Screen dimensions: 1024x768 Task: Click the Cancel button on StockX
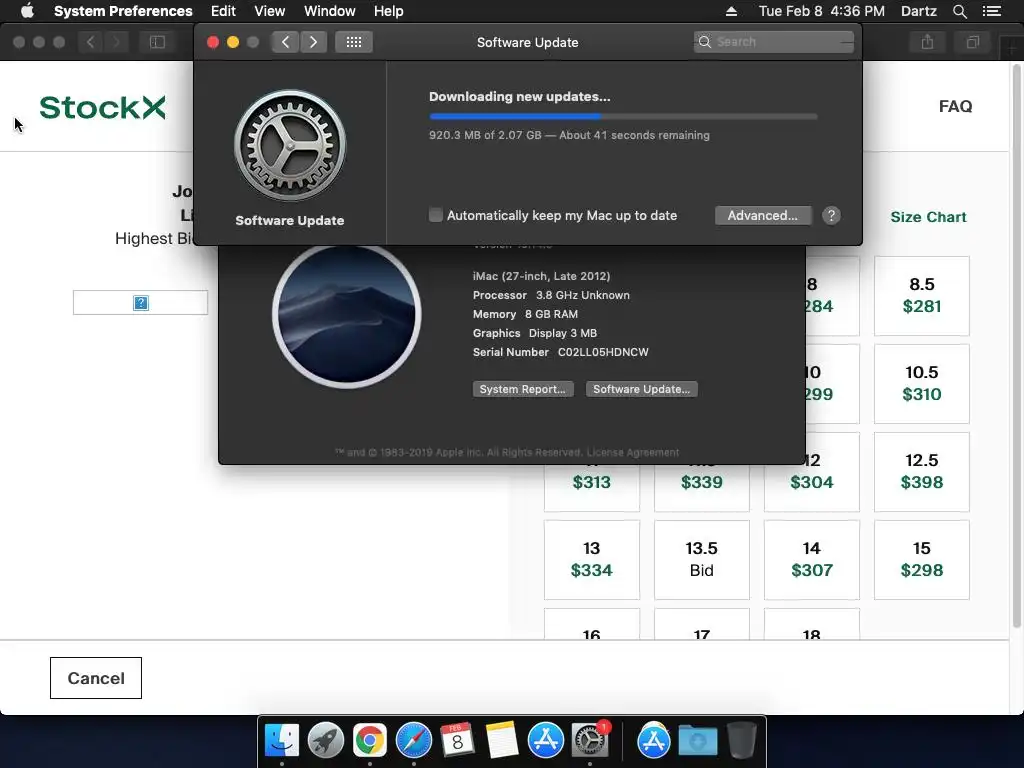[x=96, y=678]
